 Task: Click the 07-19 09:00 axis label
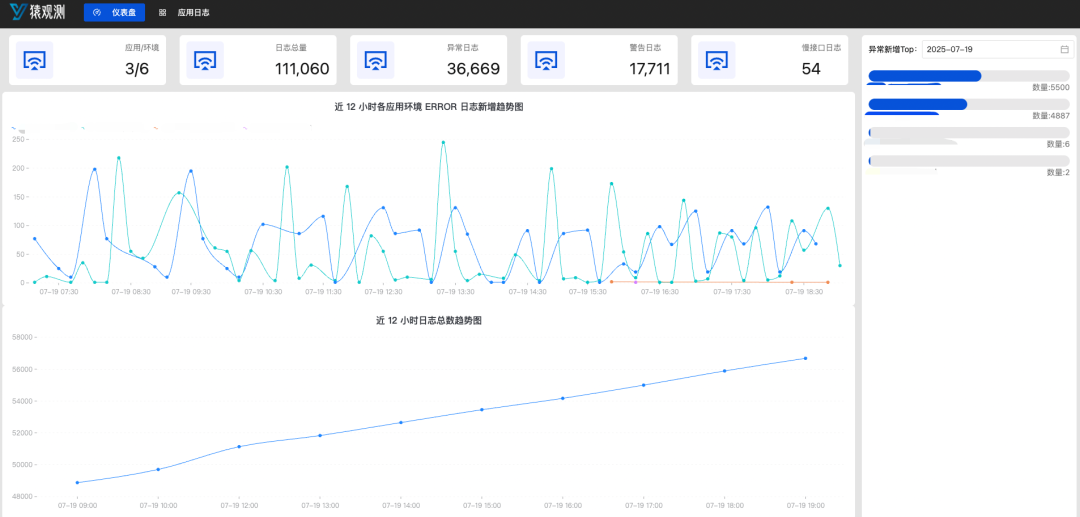pyautogui.click(x=77, y=505)
